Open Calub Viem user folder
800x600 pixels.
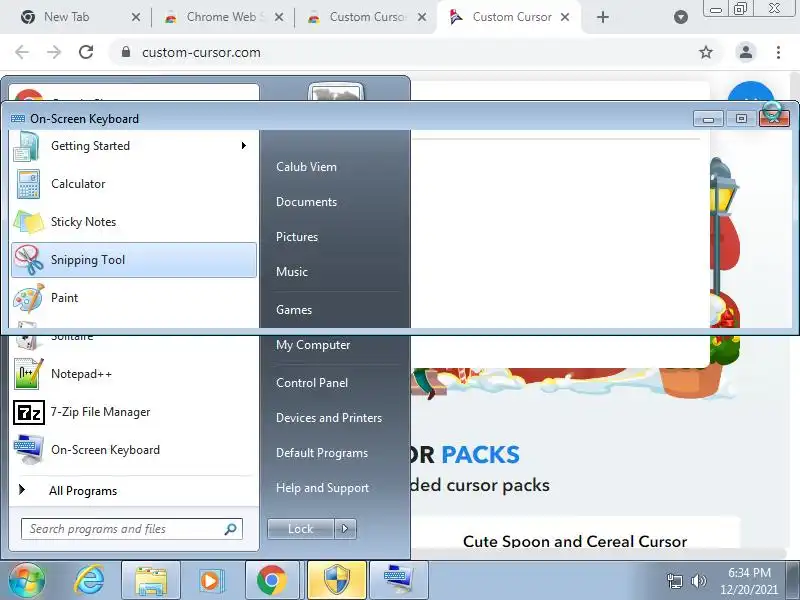click(306, 167)
